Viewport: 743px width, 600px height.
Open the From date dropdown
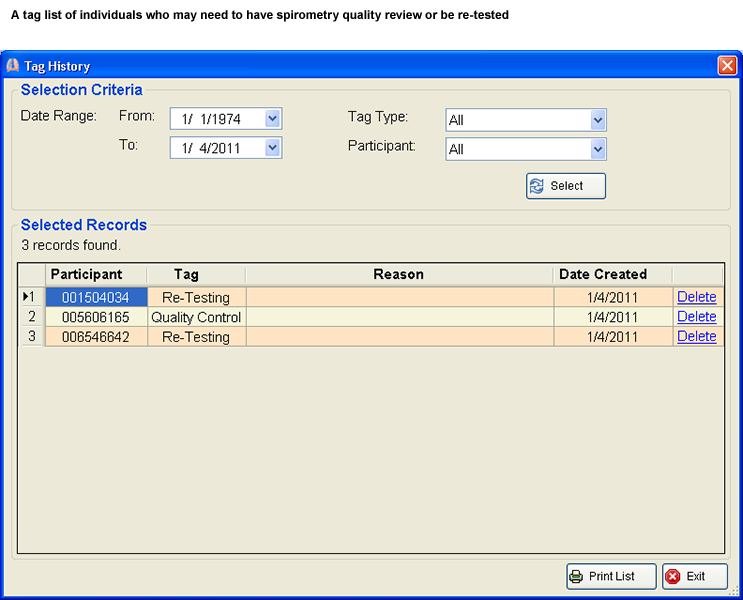point(273,119)
